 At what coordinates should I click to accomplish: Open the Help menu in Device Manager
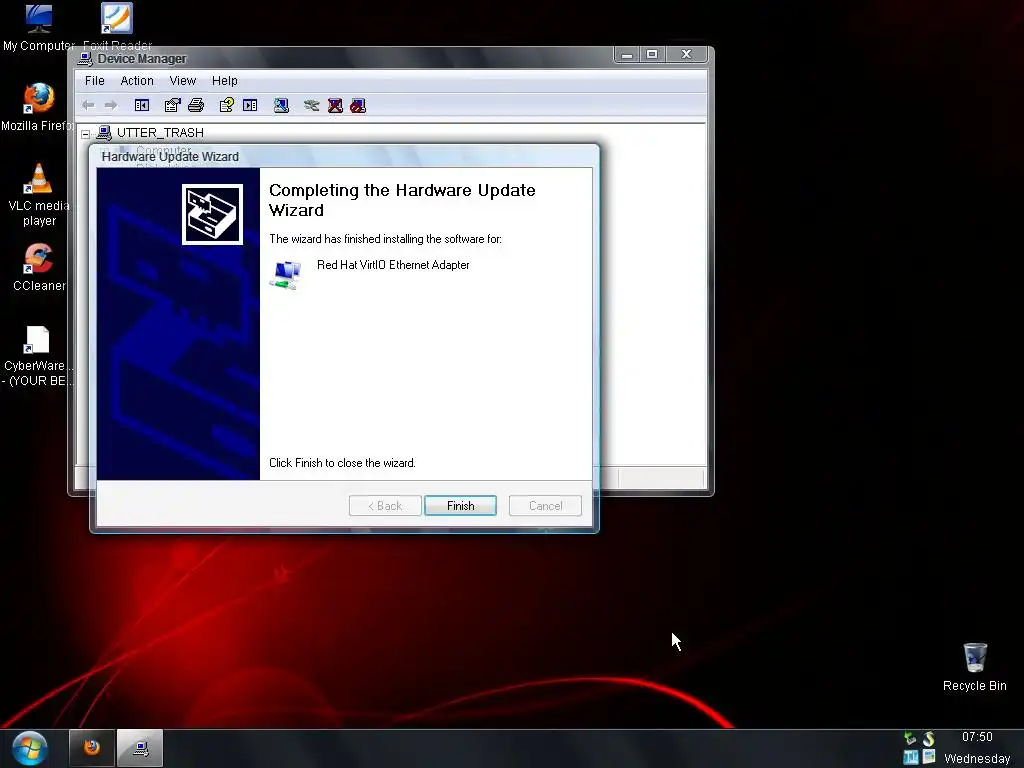(x=225, y=80)
